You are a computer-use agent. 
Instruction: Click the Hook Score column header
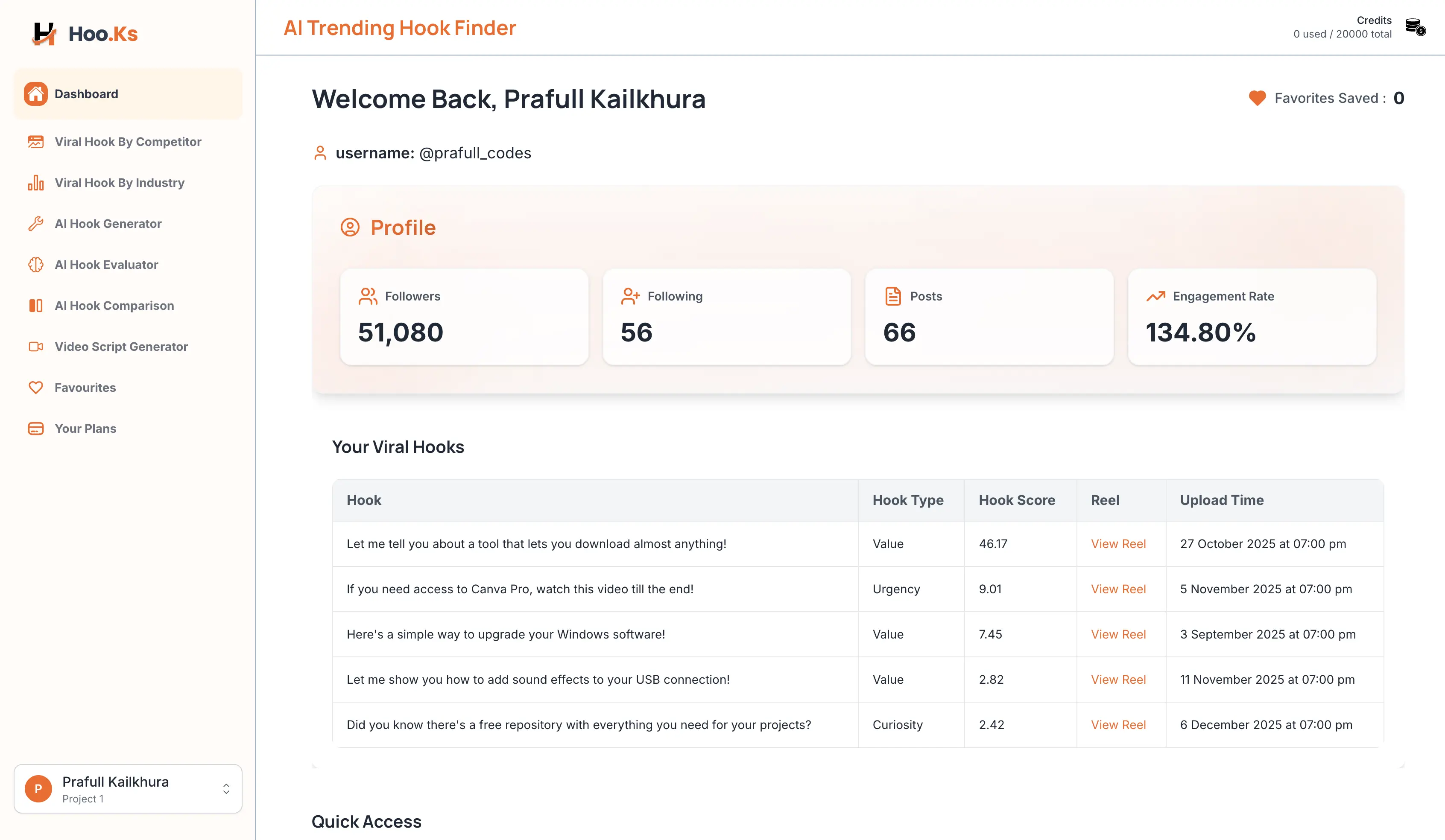[1016, 500]
